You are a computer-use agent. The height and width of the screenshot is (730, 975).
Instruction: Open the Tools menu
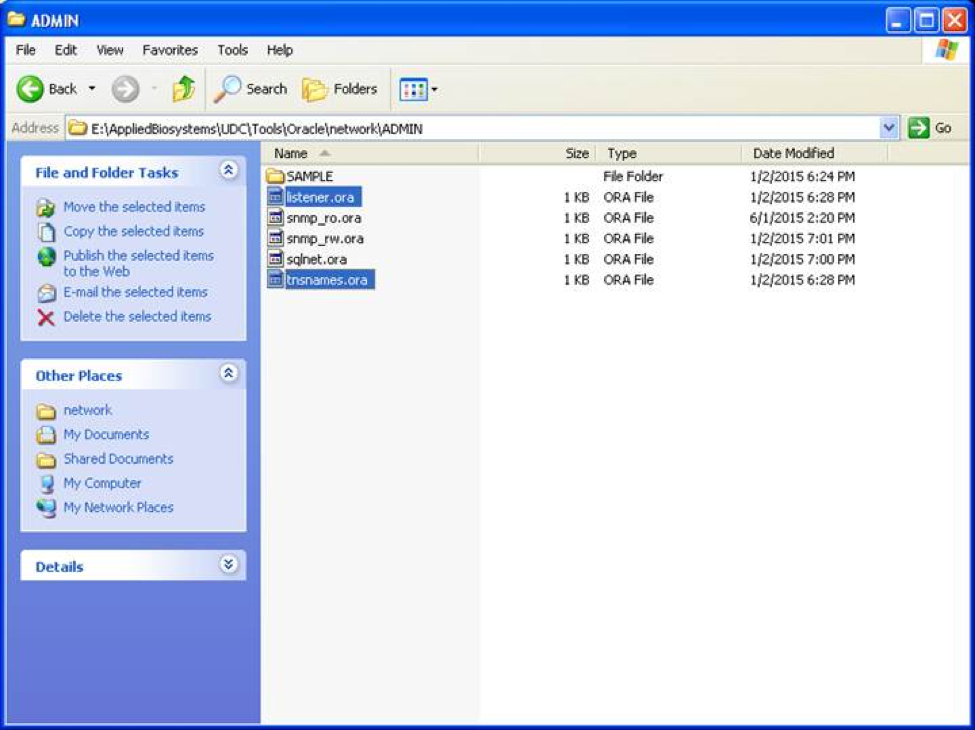pyautogui.click(x=232, y=50)
